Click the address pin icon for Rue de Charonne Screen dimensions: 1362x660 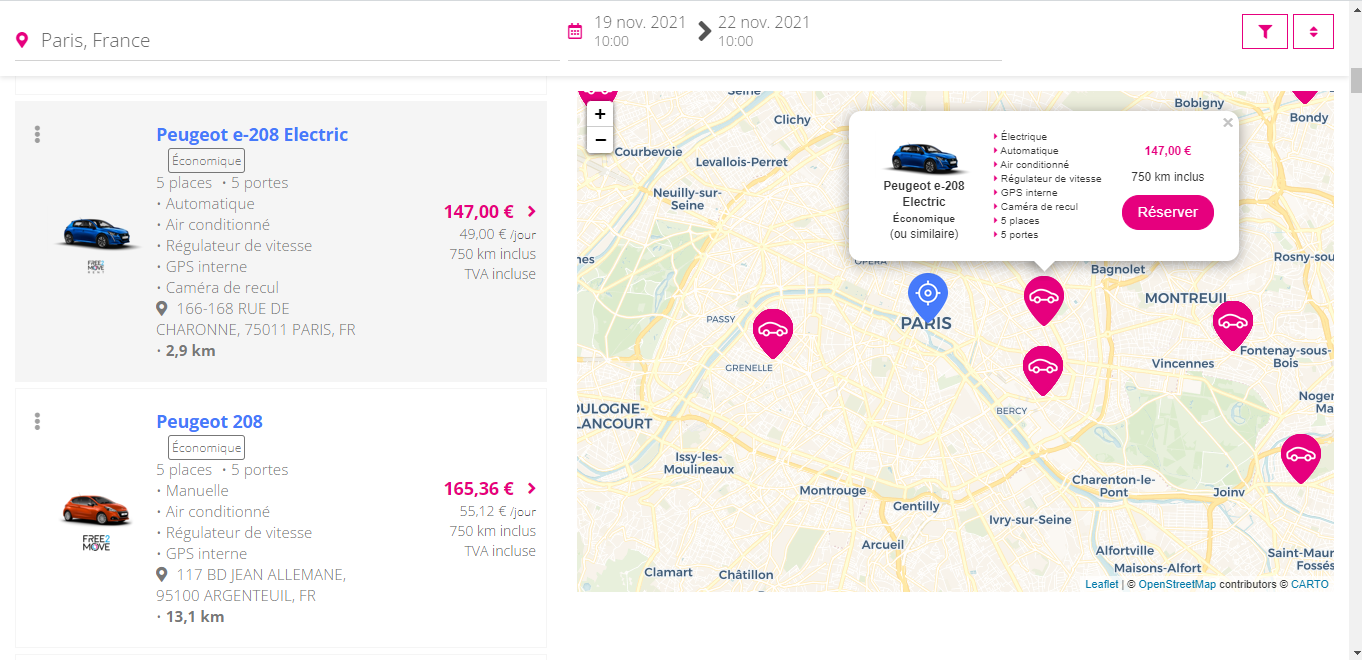click(162, 308)
